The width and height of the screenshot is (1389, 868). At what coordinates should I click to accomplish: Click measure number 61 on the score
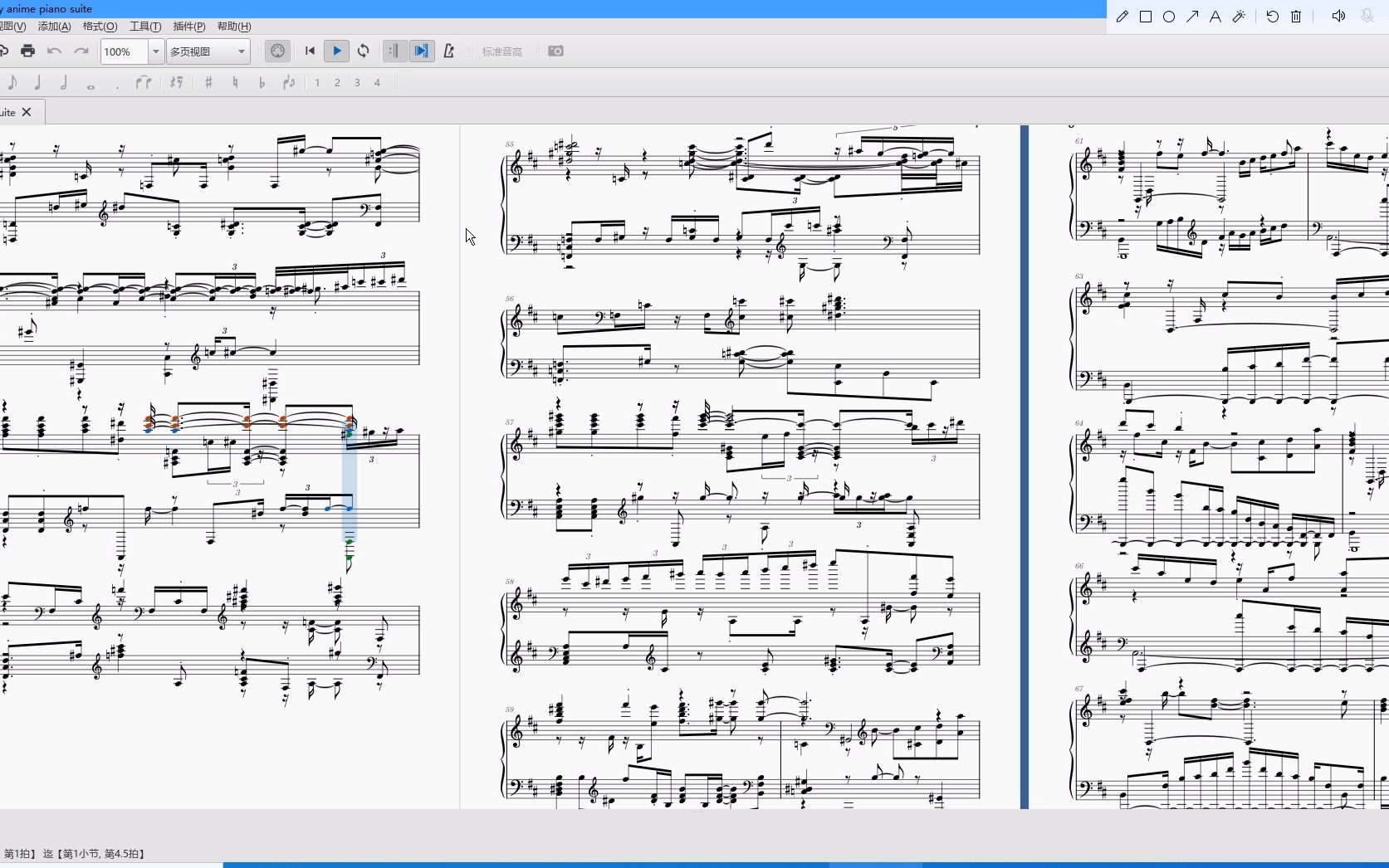1079,141
